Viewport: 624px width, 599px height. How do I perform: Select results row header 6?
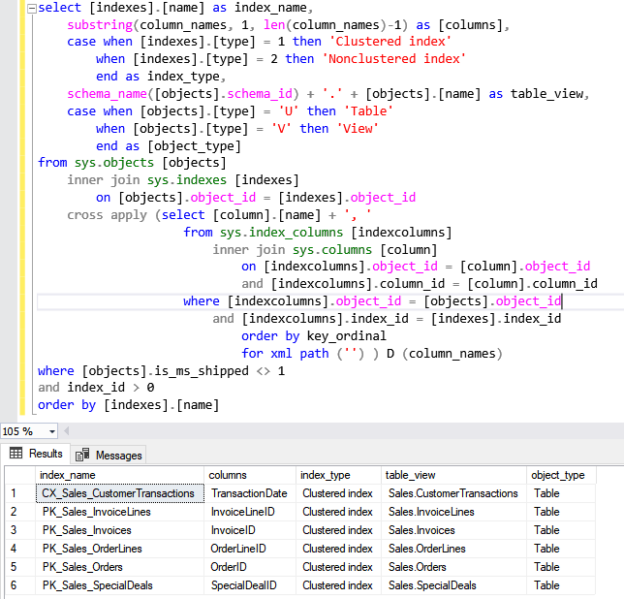coord(20,585)
